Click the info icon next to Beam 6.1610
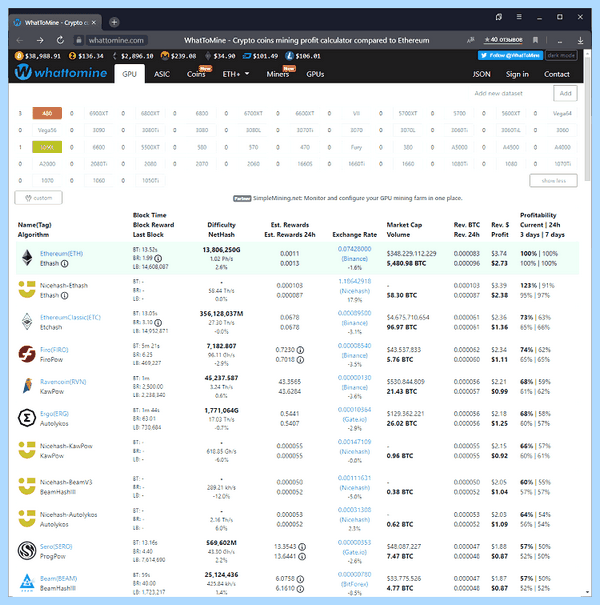This screenshot has width=600, height=605. pyautogui.click(x=300, y=589)
